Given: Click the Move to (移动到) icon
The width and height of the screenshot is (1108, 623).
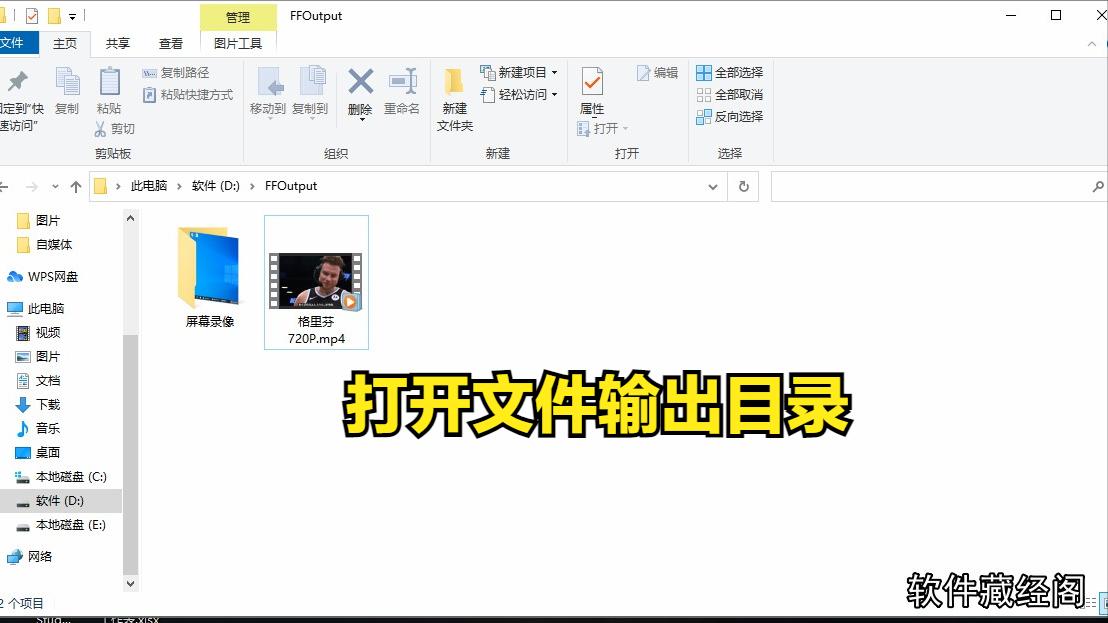Looking at the screenshot, I should click(268, 88).
